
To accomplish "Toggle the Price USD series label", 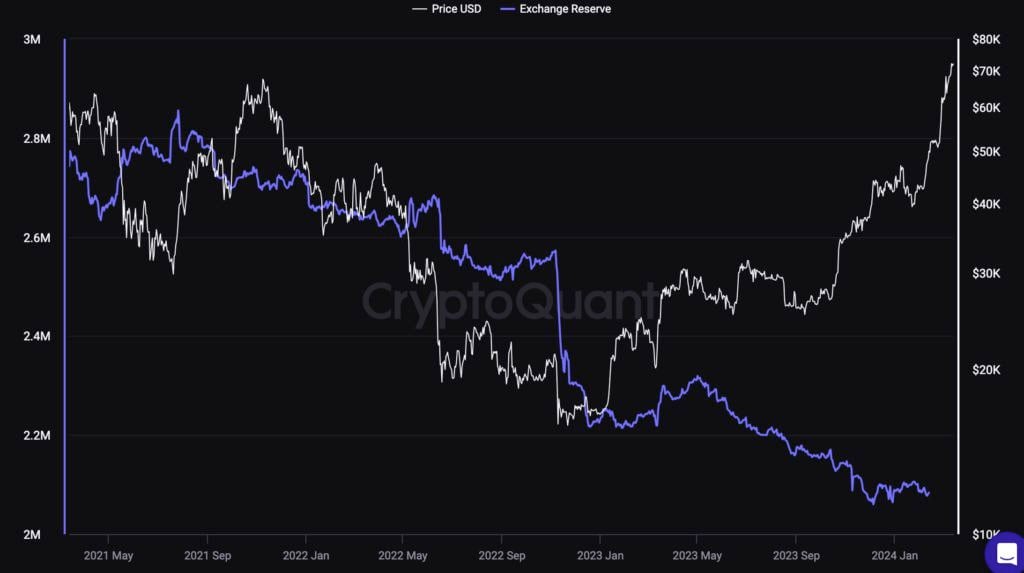I will pyautogui.click(x=458, y=9).
